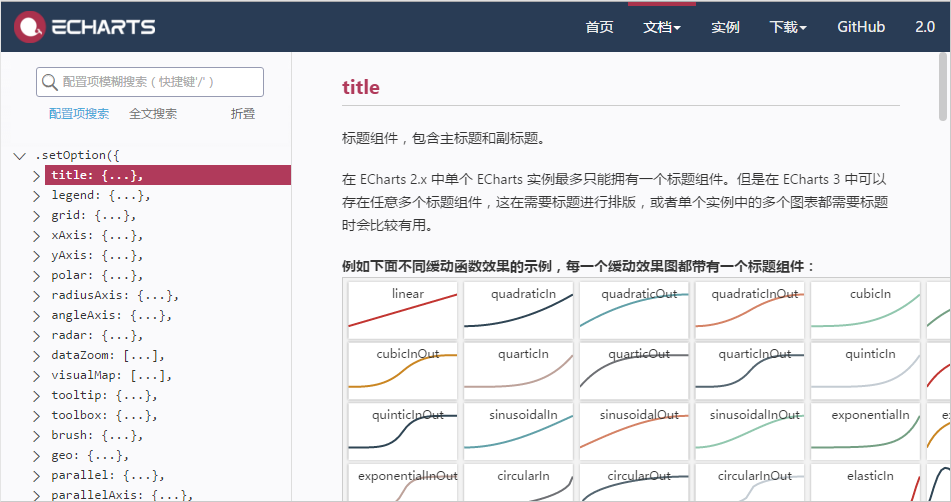This screenshot has width=951, height=502.
Task: Expand the legend tree arrow
Action: [36, 196]
